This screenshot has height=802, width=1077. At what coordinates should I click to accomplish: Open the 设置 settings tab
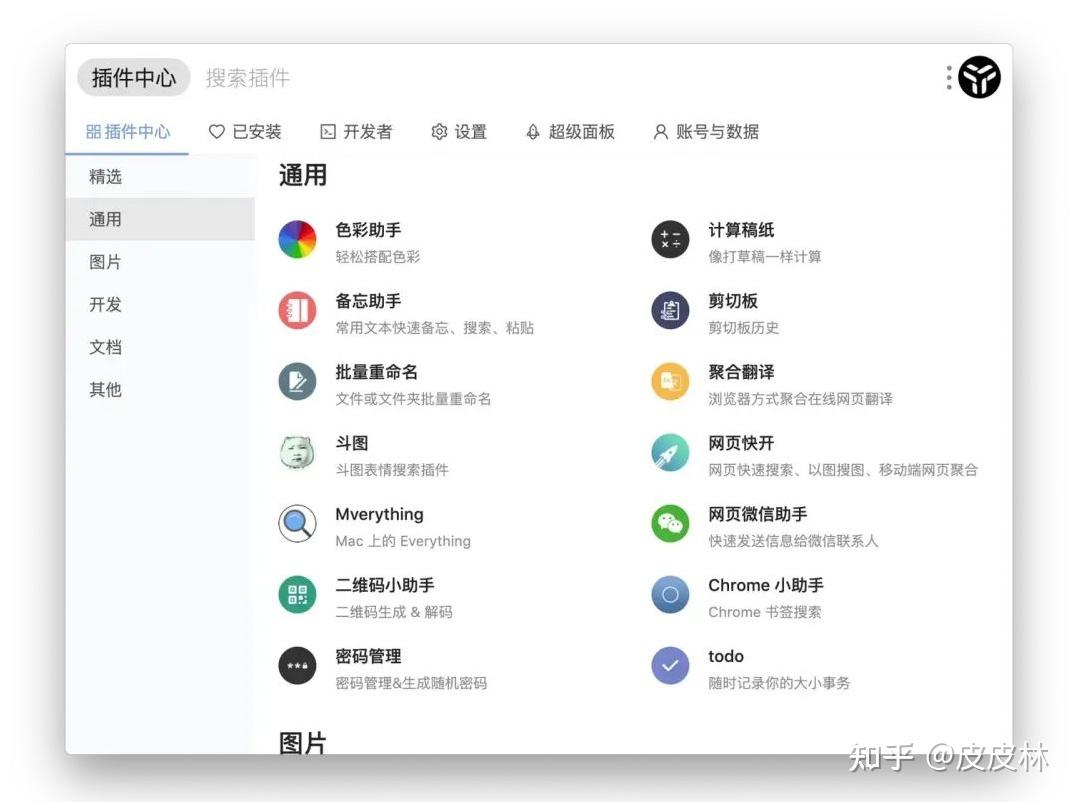pos(459,131)
